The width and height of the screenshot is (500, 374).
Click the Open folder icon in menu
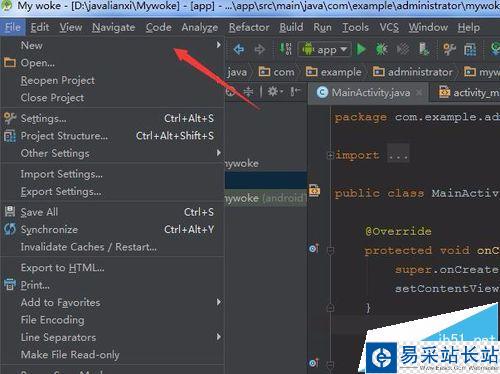[10, 62]
